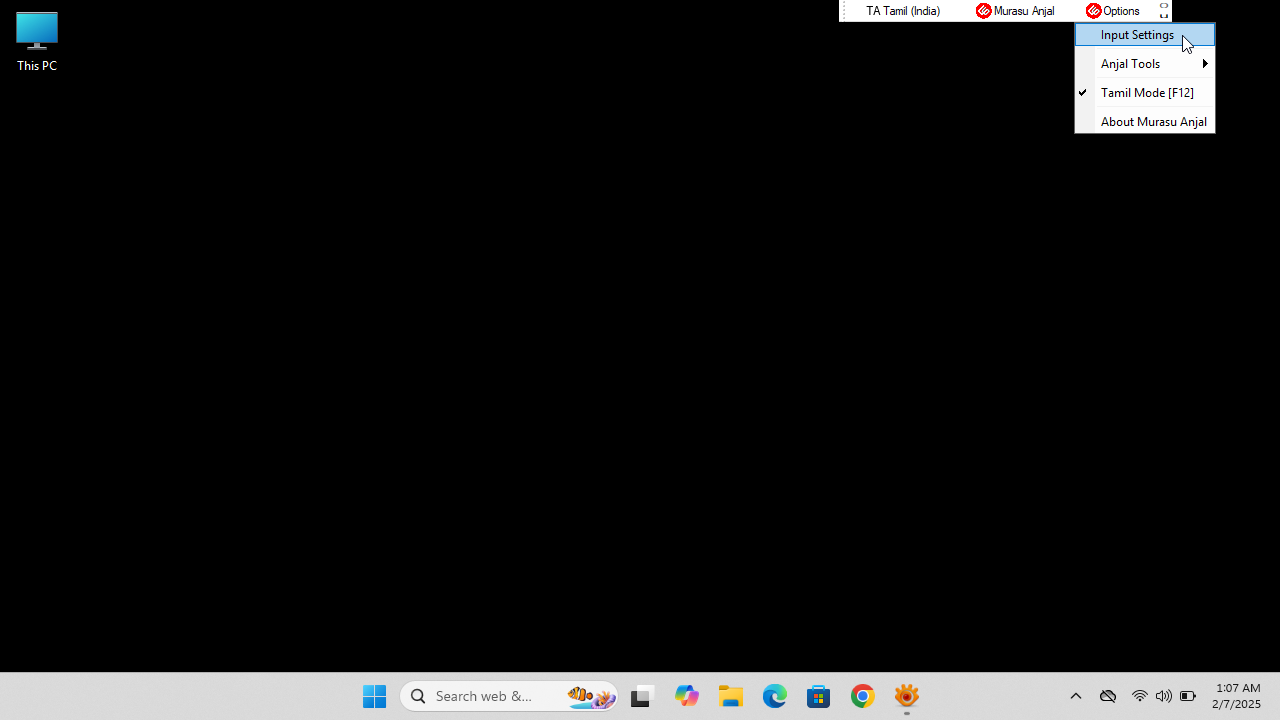The image size is (1280, 720).
Task: Click the XnView app icon in taskbar
Action: (907, 696)
